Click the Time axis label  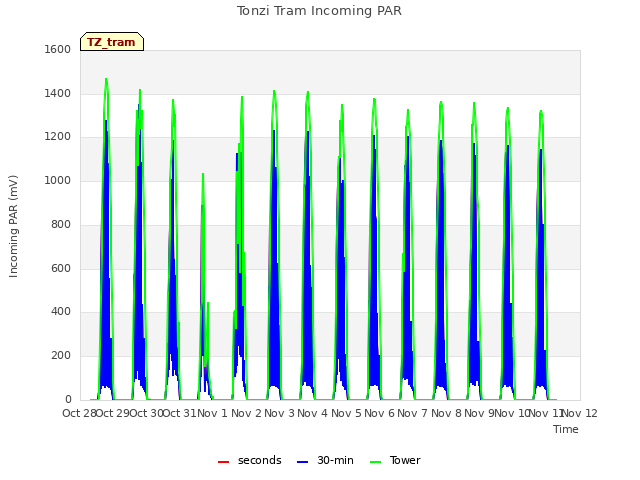point(566,429)
